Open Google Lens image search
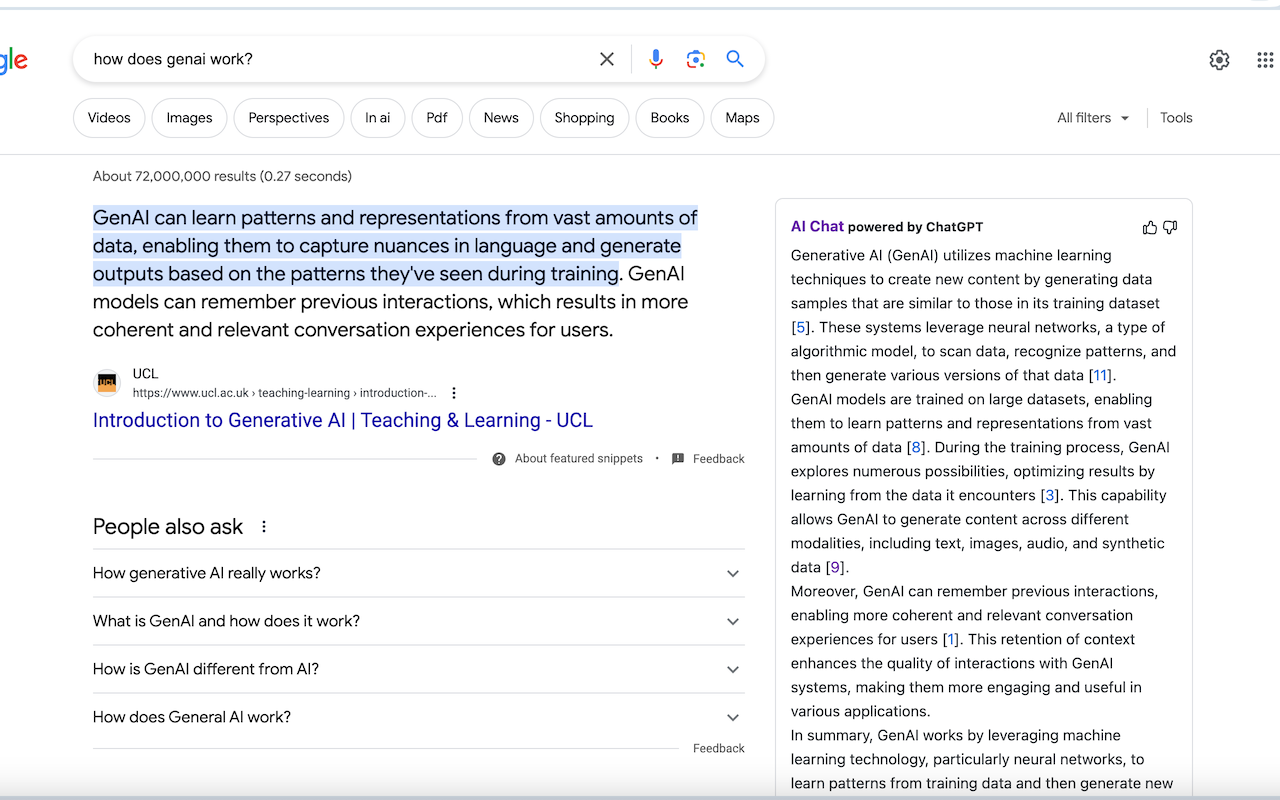This screenshot has width=1280, height=800. point(696,59)
